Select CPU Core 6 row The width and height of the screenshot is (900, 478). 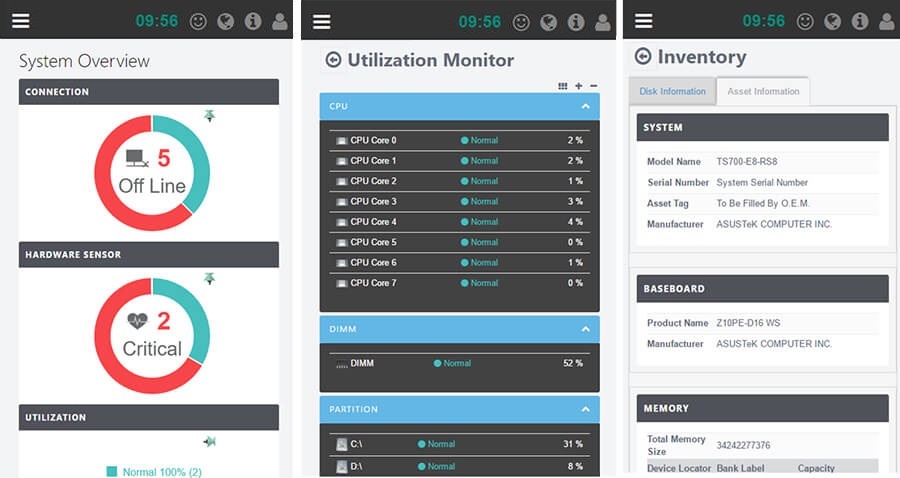point(460,263)
